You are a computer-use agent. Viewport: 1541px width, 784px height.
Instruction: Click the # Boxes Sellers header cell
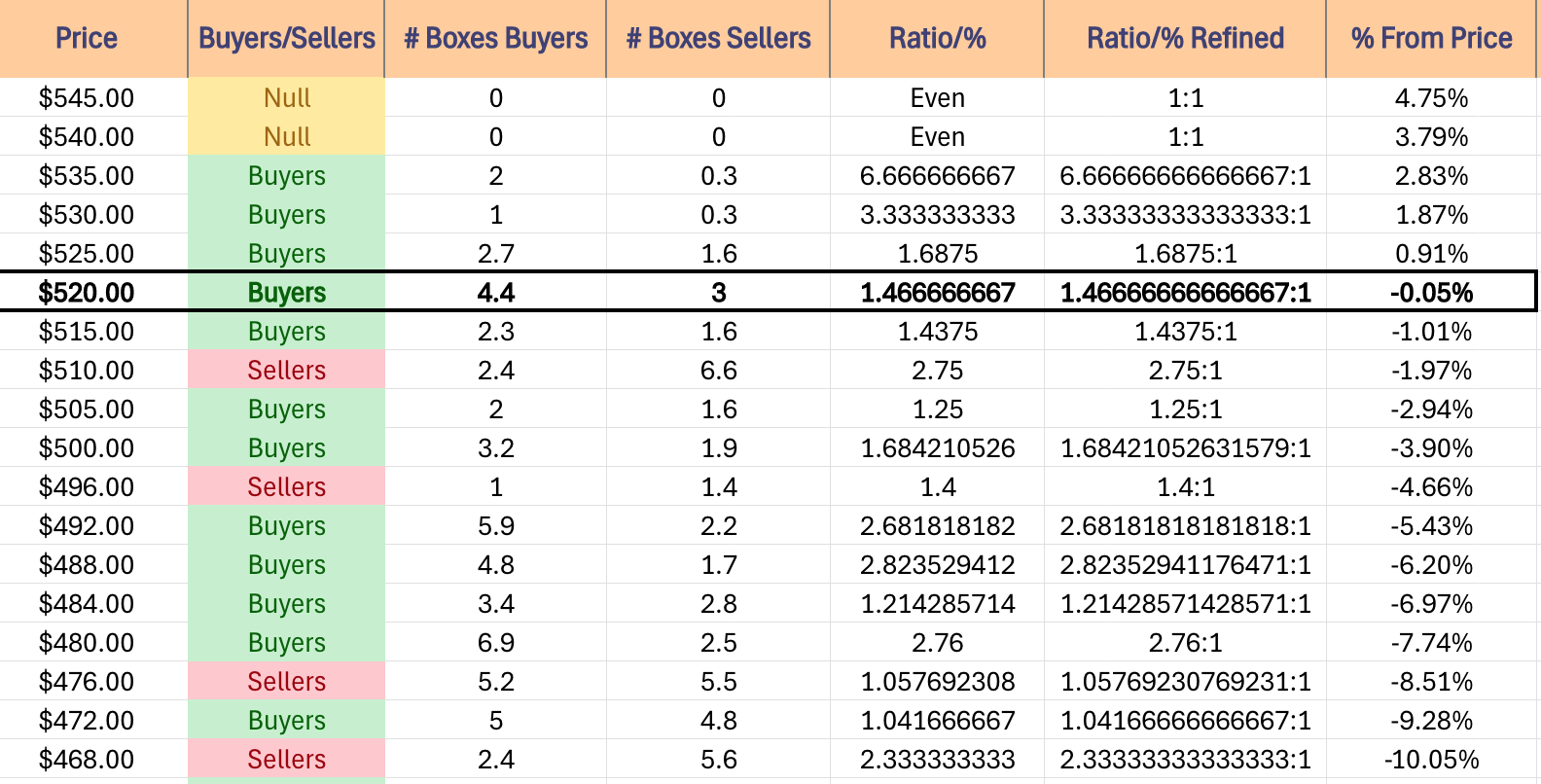[x=718, y=39]
